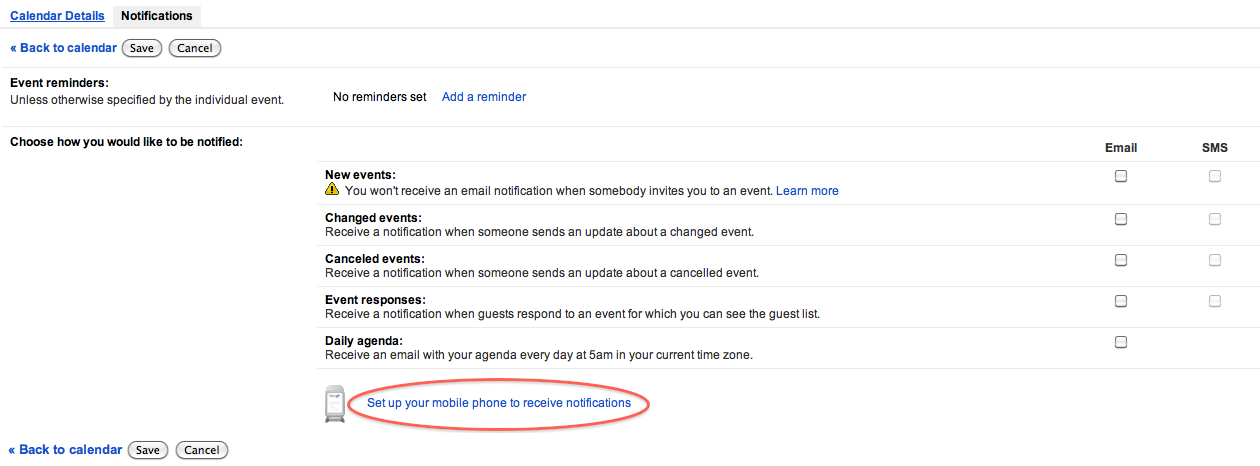
Task: Click the yellow warning icon under New events
Action: (332, 190)
